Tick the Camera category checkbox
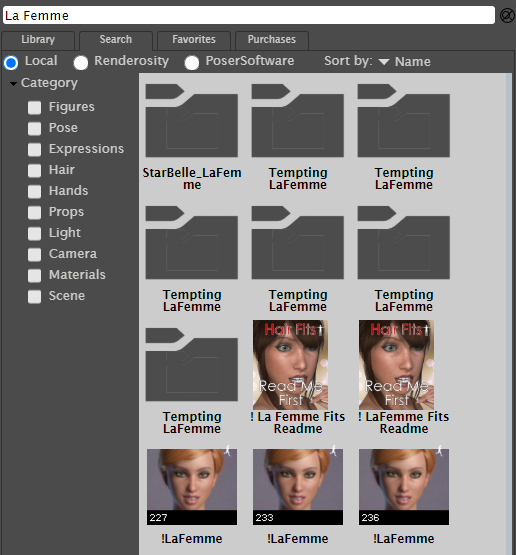Image resolution: width=516 pixels, height=555 pixels. coord(34,254)
